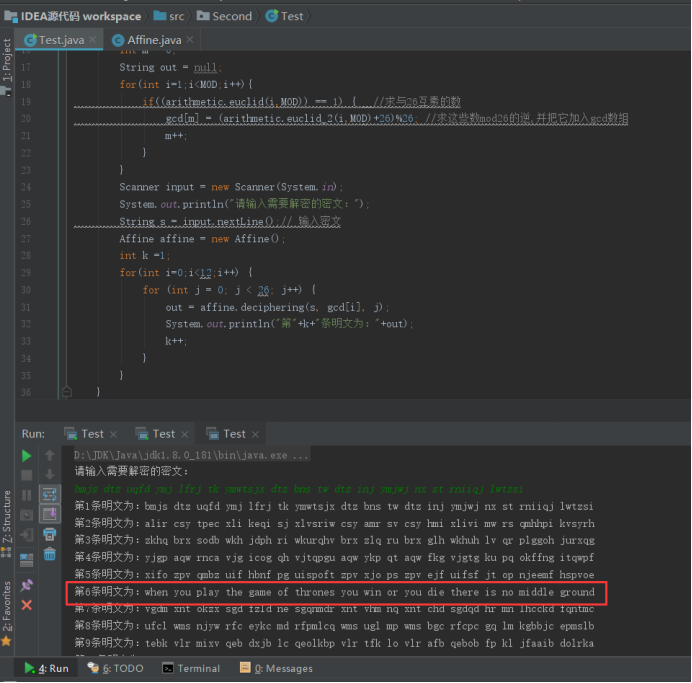Image resolution: width=692 pixels, height=683 pixels.
Task: Click the 请输入需要解密的密文 prompt in console
Action: click(132, 472)
